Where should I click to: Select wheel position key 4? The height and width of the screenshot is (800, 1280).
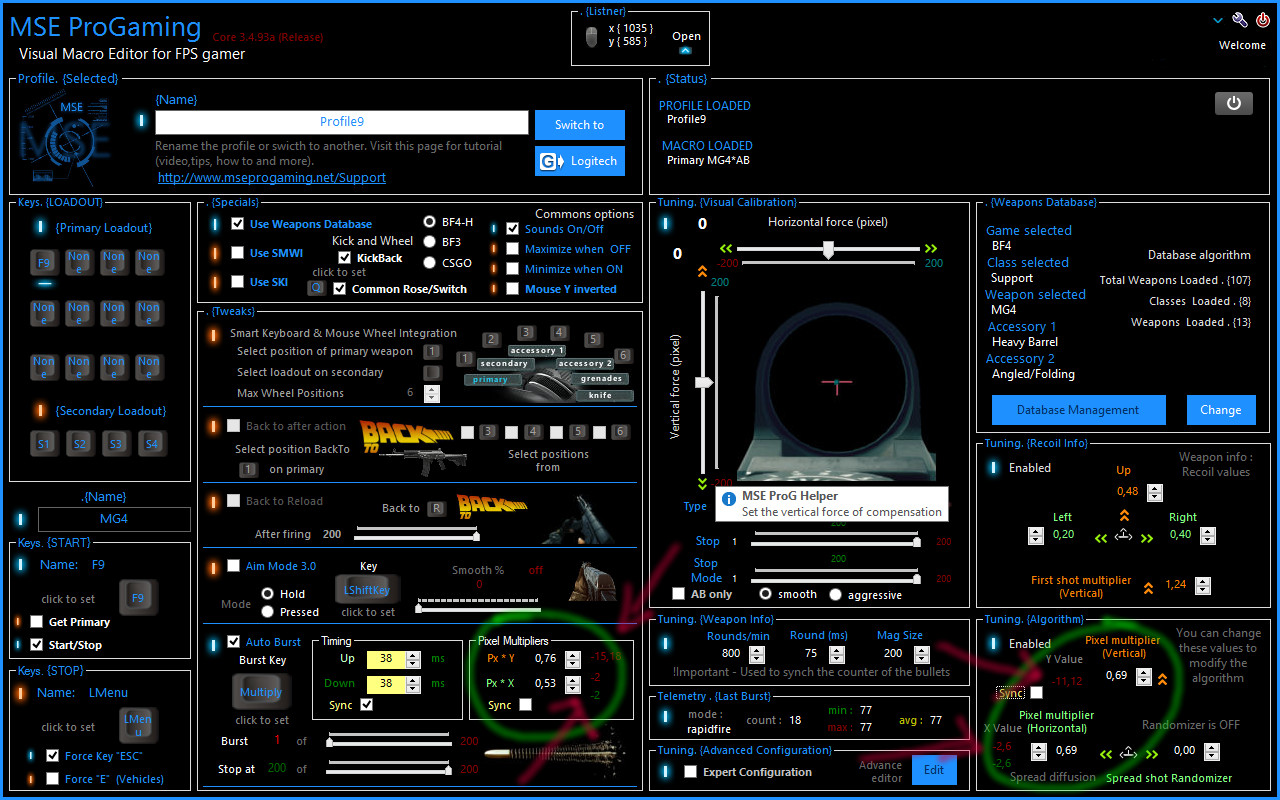tap(559, 332)
